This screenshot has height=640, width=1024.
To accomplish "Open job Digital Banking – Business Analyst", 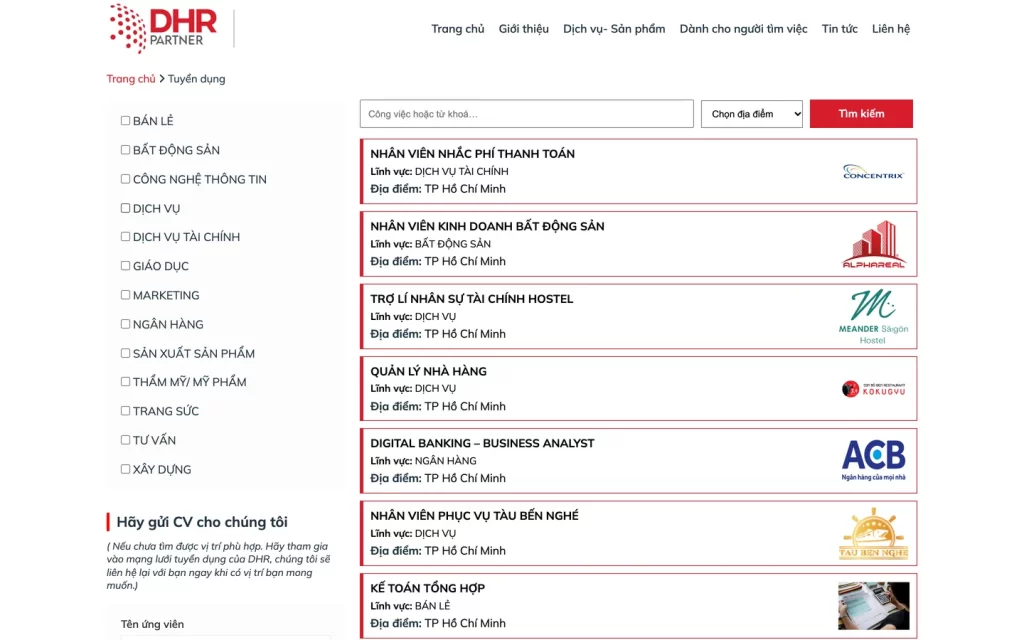I will tap(482, 443).
